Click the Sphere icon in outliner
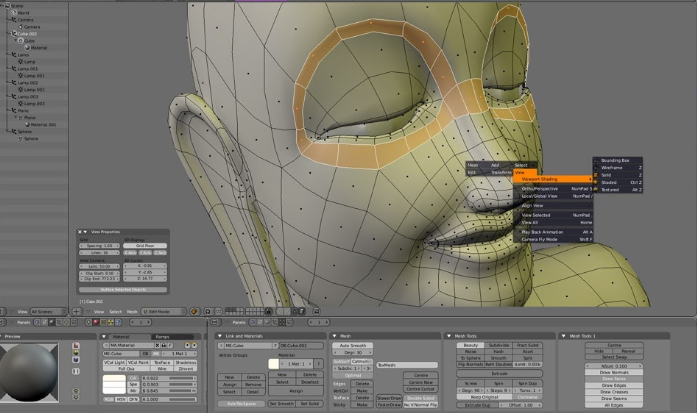Viewport: 697px width, 413px height. (13, 131)
